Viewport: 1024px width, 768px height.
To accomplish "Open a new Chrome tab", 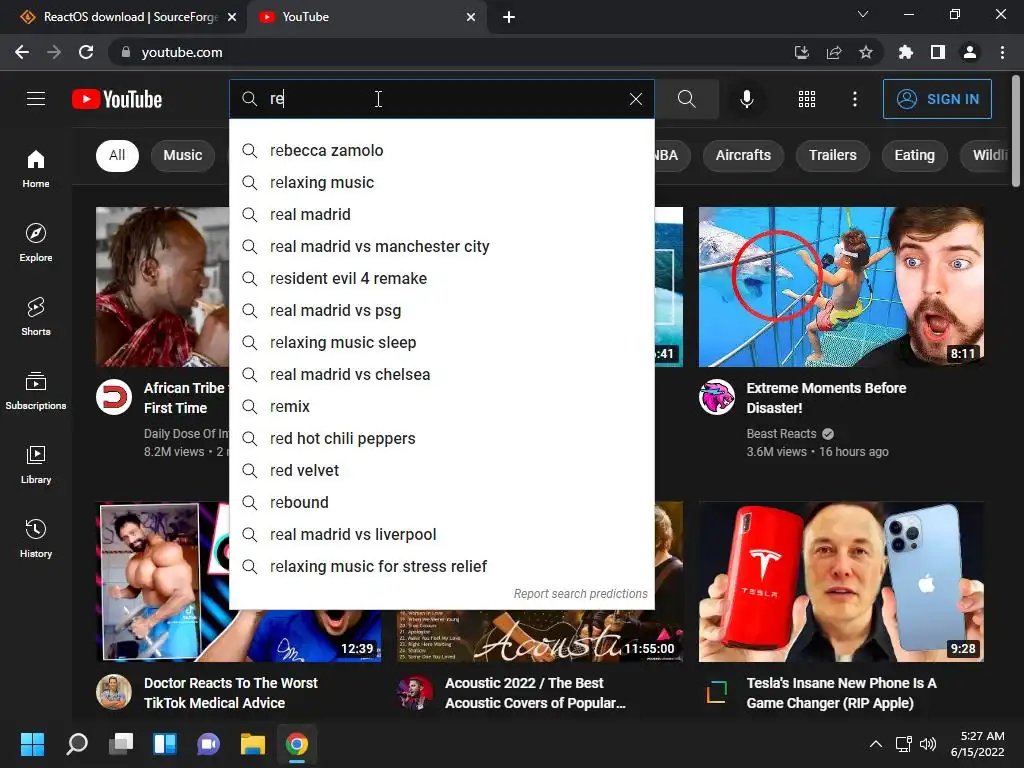I will (509, 17).
